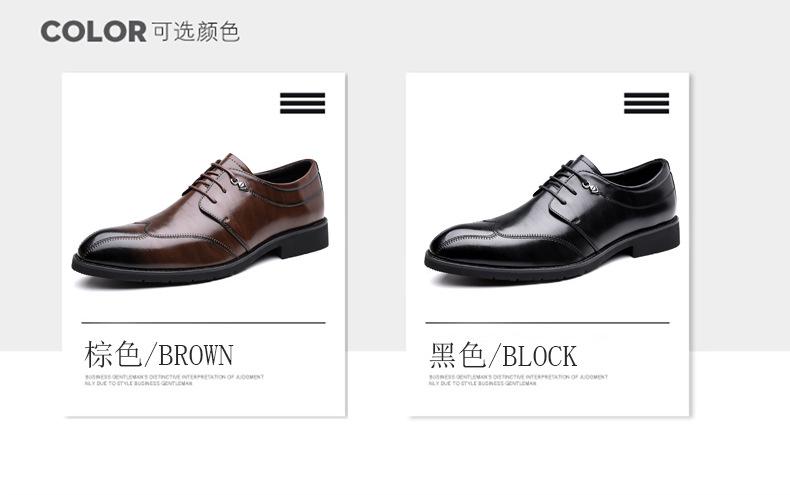
Task: Click the small description under BLOCK
Action: point(518,380)
